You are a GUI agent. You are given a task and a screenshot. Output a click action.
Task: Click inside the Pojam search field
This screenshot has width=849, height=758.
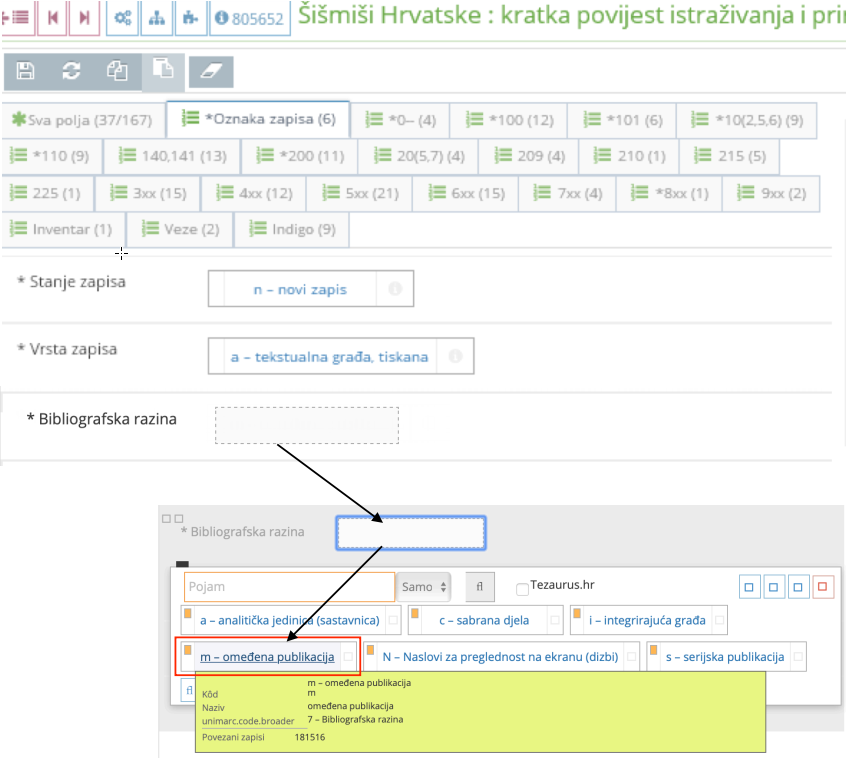tap(288, 587)
